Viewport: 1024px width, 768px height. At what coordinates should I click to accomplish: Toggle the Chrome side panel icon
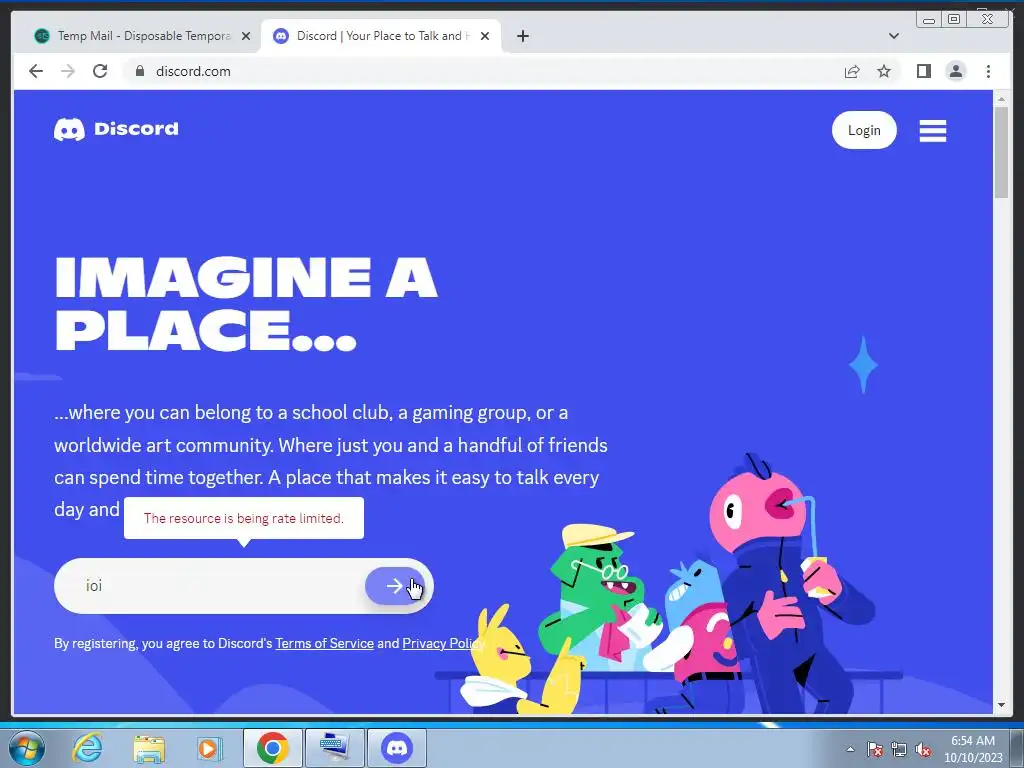tap(923, 71)
